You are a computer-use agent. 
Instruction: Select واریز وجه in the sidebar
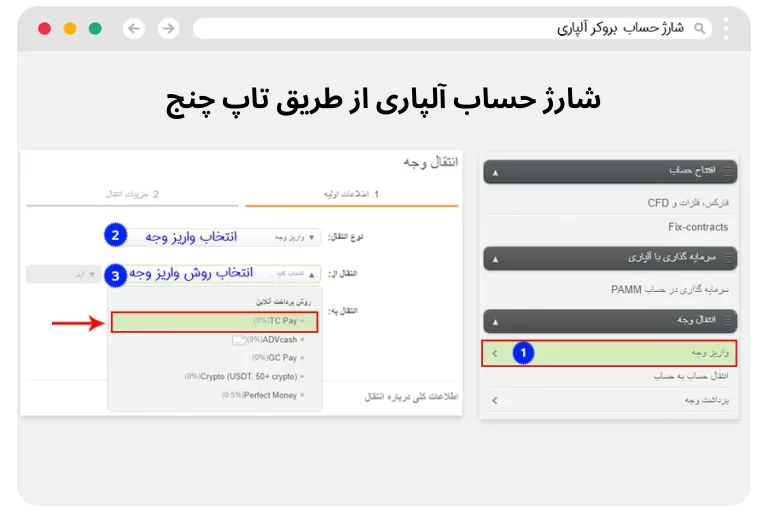pyautogui.click(x=609, y=353)
